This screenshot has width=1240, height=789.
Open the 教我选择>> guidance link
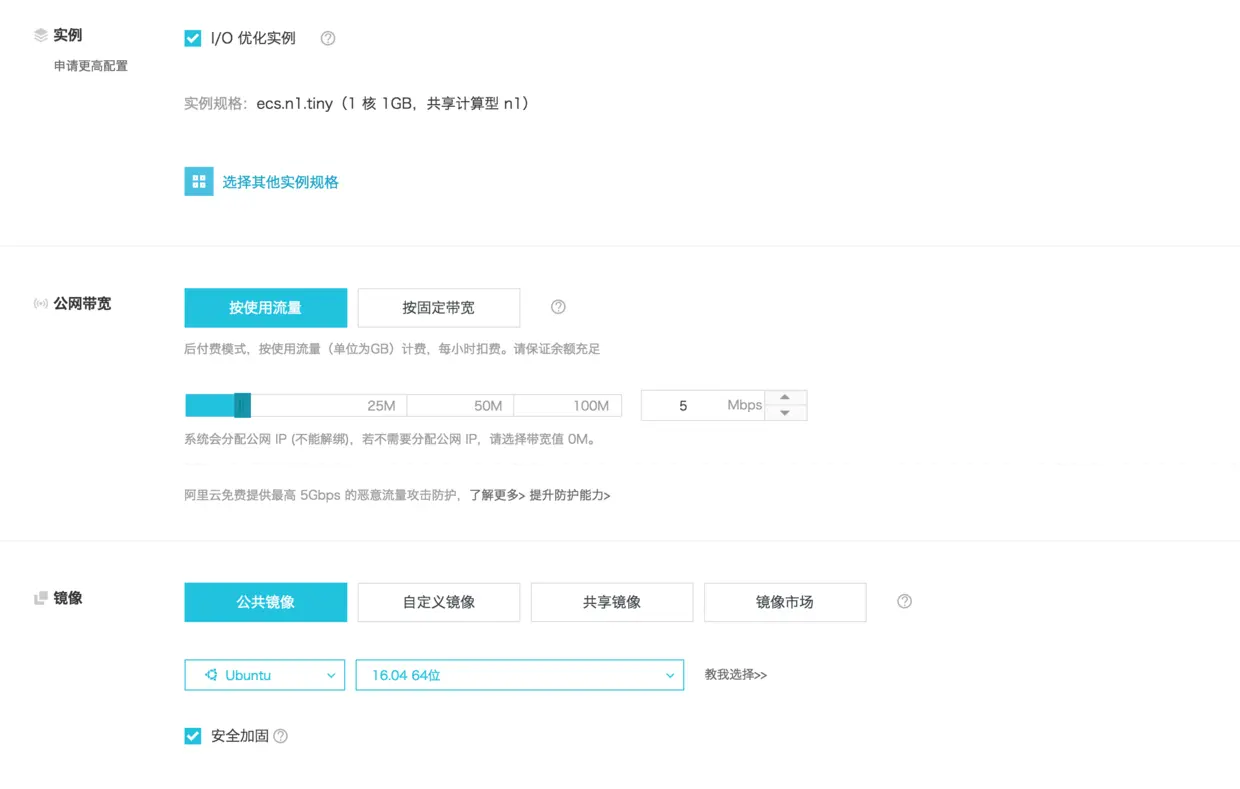click(x=735, y=675)
